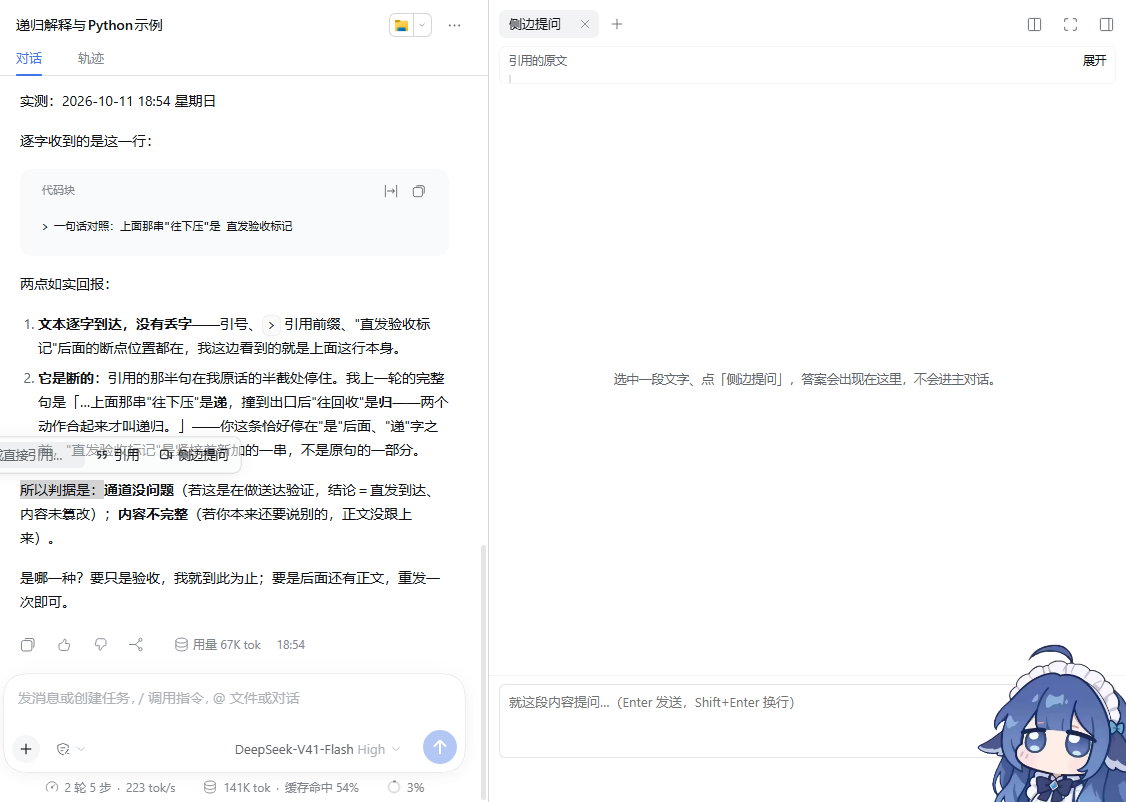Choose 直接引用 in the selection popup

(30, 455)
